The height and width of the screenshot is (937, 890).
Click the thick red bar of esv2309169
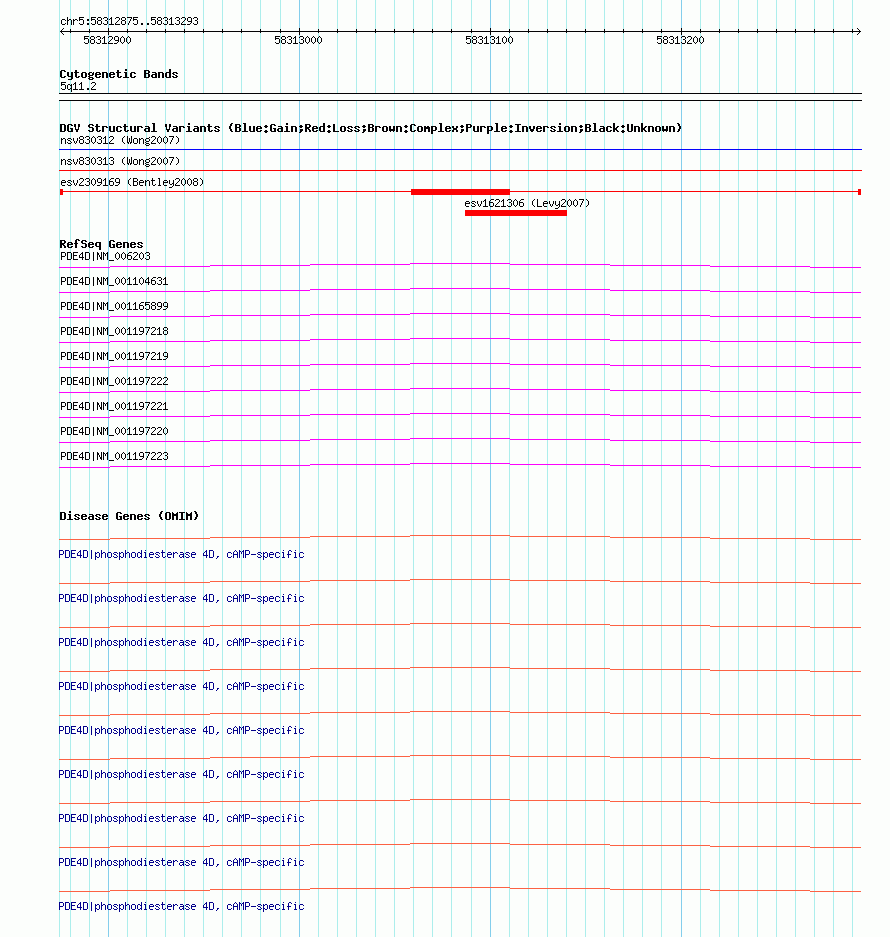[460, 192]
